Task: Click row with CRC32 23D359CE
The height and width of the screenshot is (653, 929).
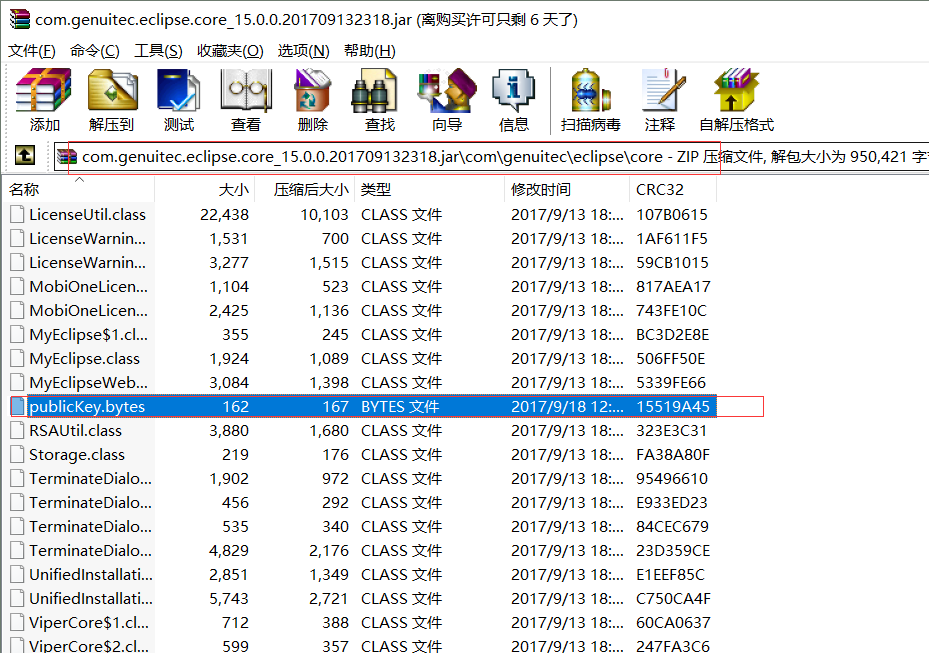Action: [x=360, y=550]
